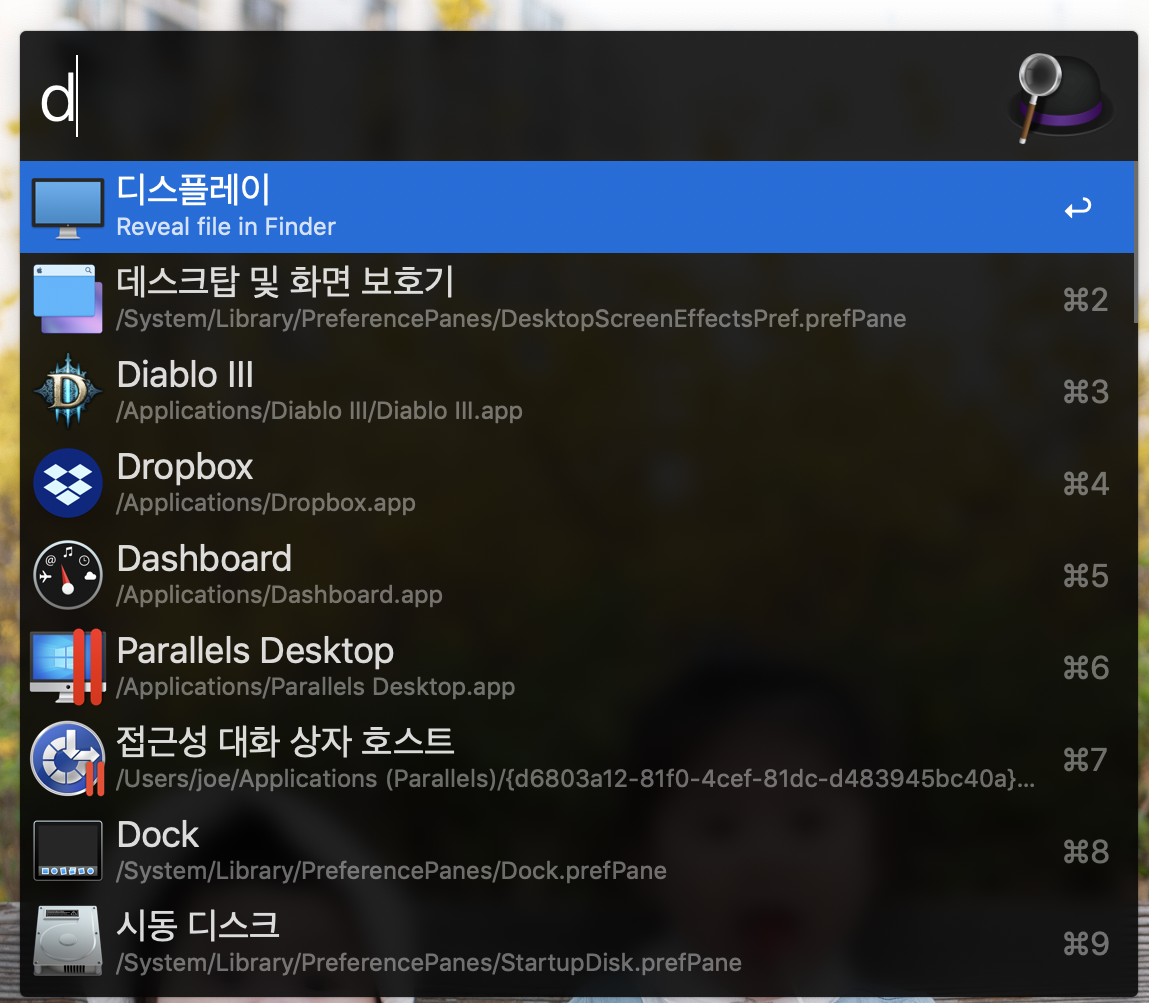Screen dimensions: 1149x1003
Task: Click the Dropbox app icon
Action: [67, 483]
